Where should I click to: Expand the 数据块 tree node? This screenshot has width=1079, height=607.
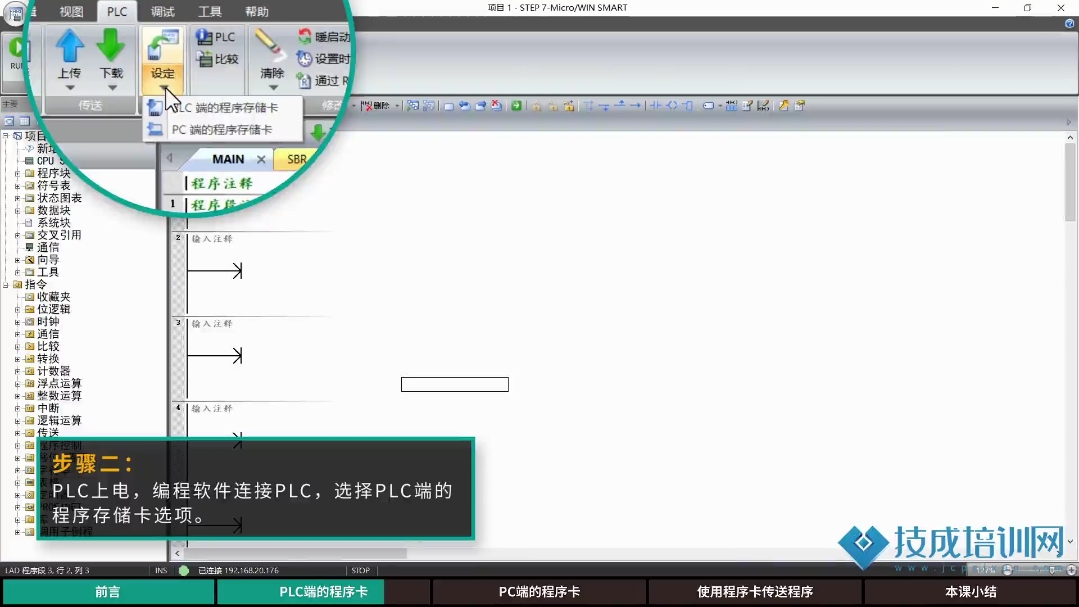point(17,211)
